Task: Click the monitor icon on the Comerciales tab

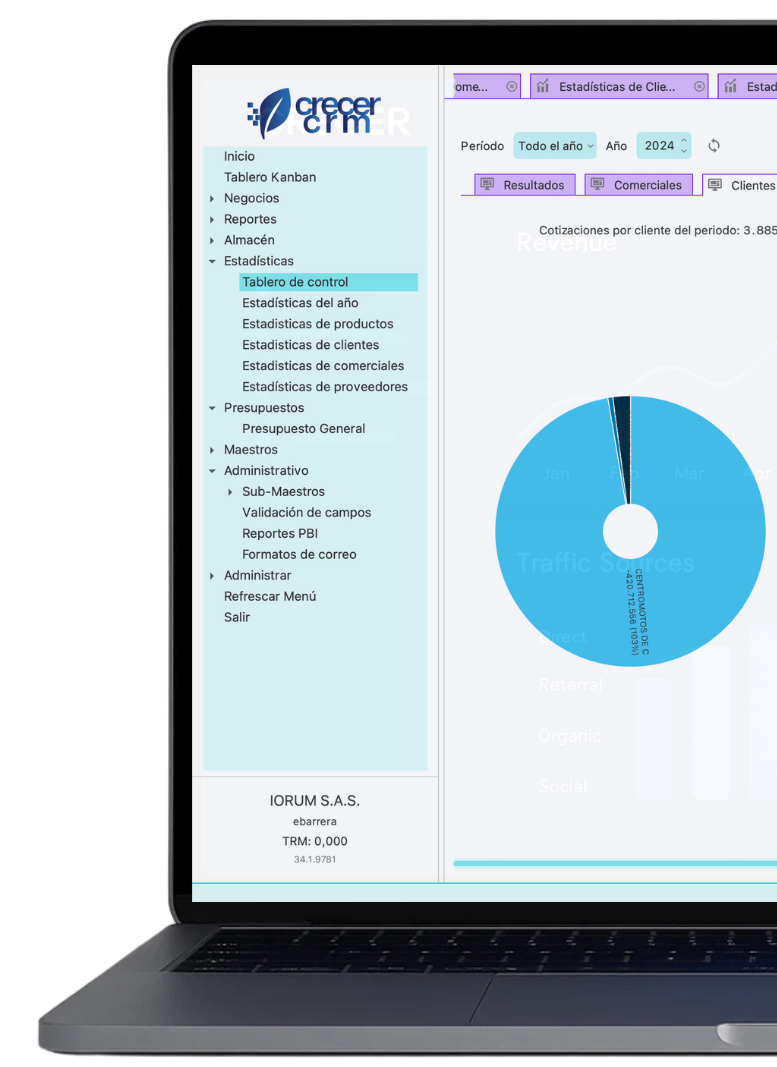Action: pos(597,185)
